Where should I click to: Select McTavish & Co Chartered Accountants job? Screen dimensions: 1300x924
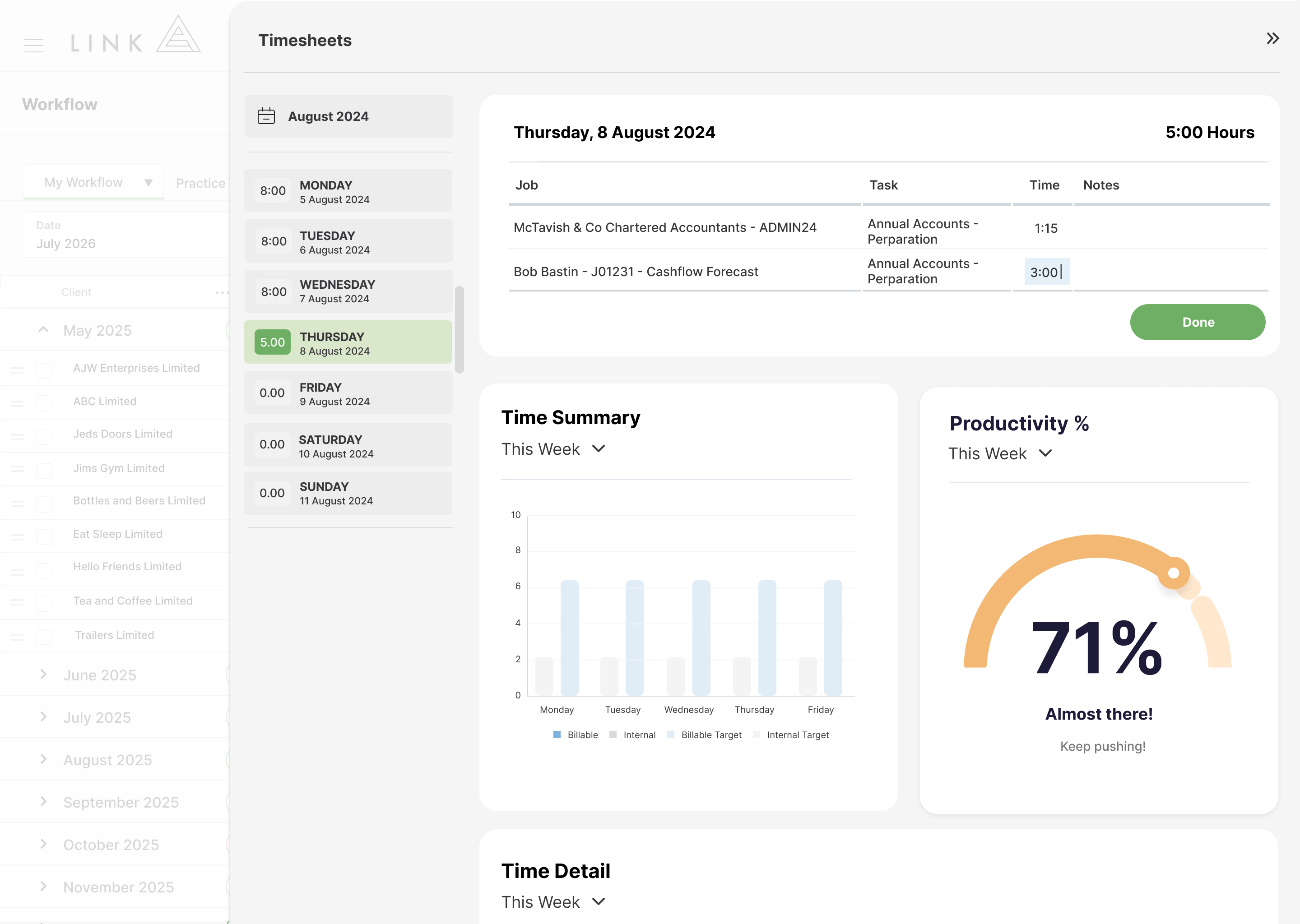point(665,227)
